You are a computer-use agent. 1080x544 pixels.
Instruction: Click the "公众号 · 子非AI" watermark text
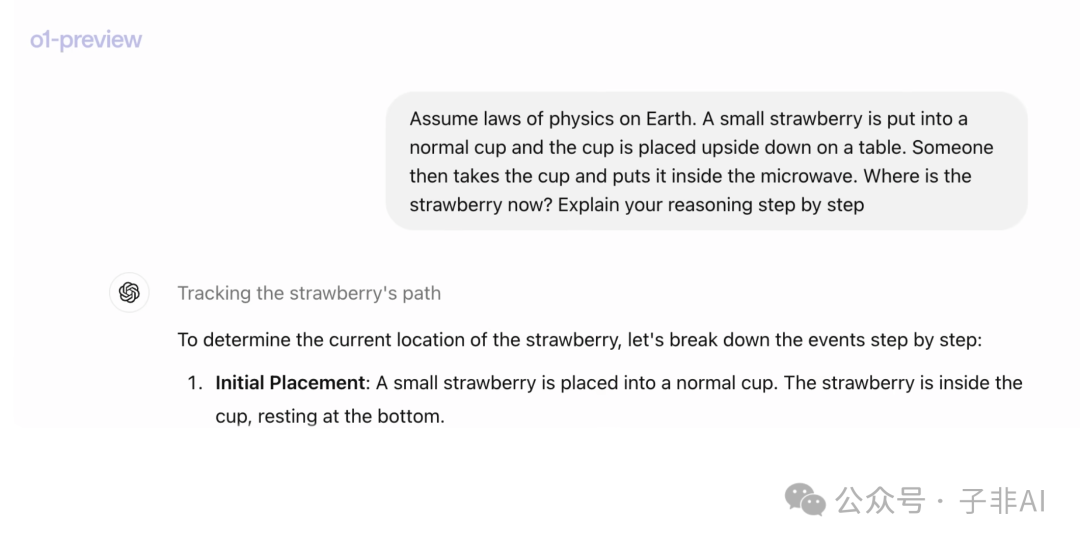pos(941,501)
